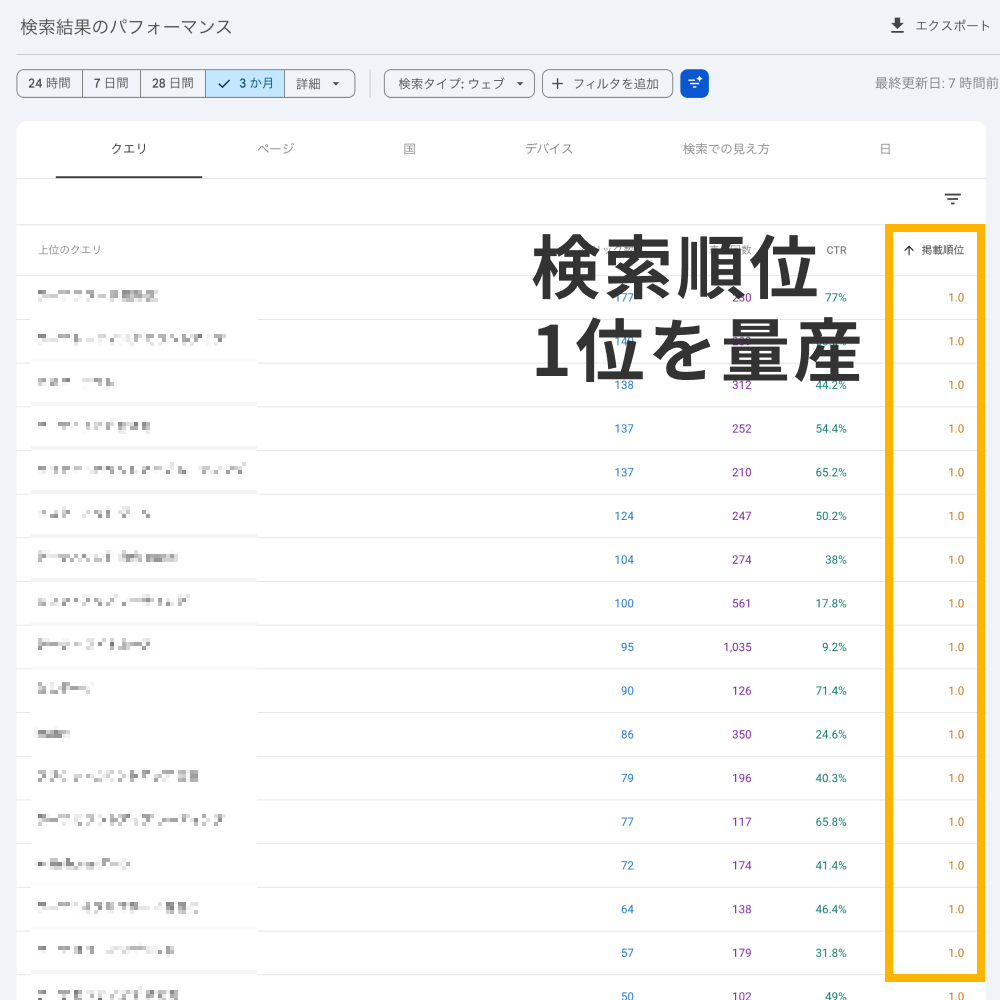Switch to the クエリ tab
1000x1000 pixels.
coord(129,149)
